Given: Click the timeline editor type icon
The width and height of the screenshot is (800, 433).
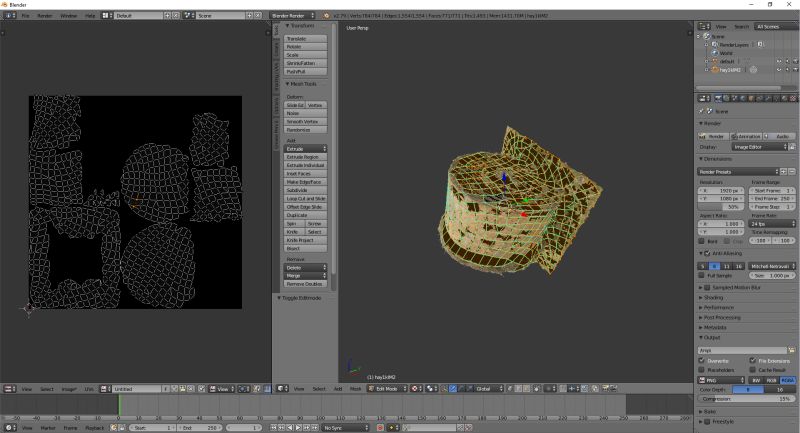Looking at the screenshot, I should pos(10,427).
